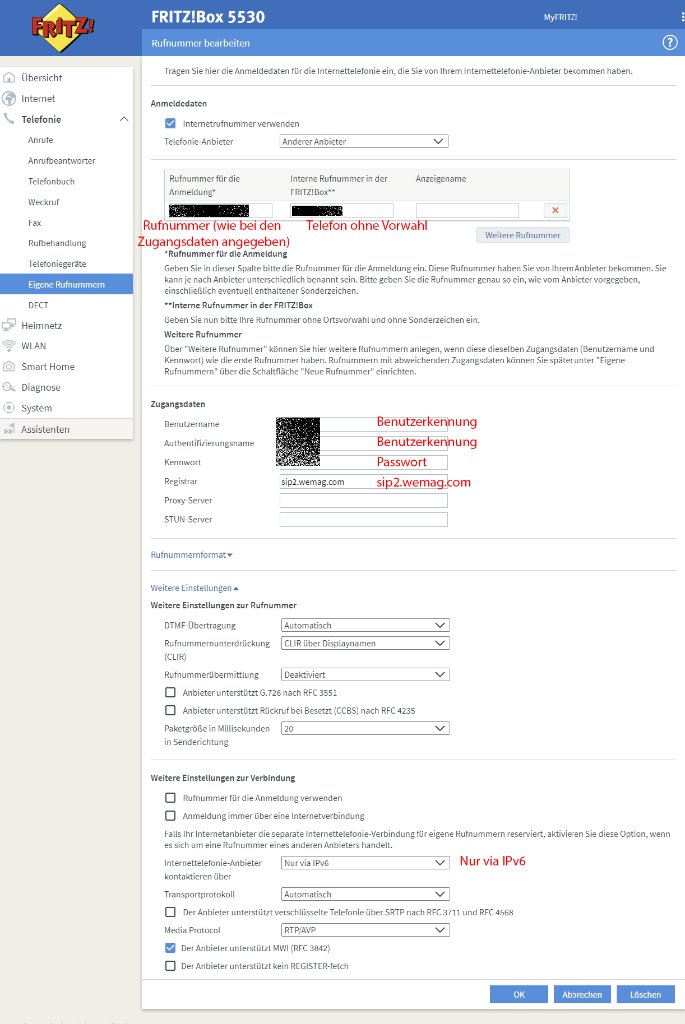Image resolution: width=685 pixels, height=1024 pixels.
Task: Check Rufnummer für die Anmeldung verwenden
Action: [170, 797]
